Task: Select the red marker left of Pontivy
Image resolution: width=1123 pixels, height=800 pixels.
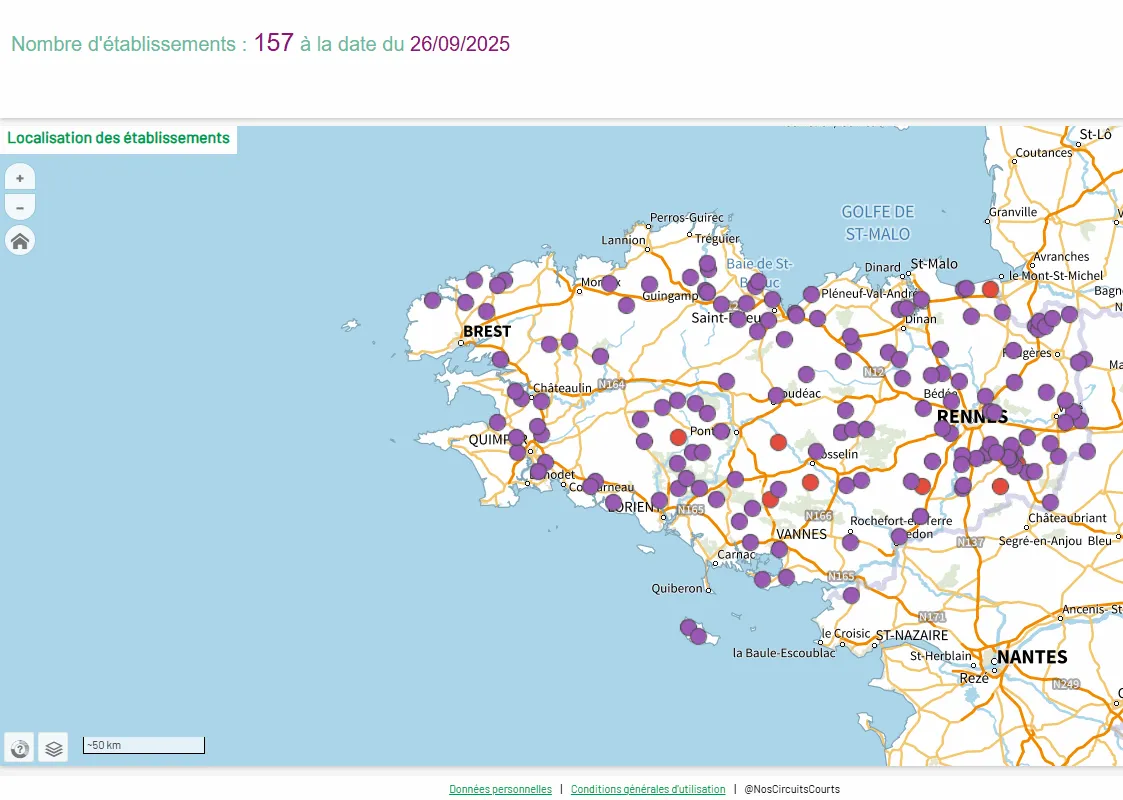Action: [678, 437]
